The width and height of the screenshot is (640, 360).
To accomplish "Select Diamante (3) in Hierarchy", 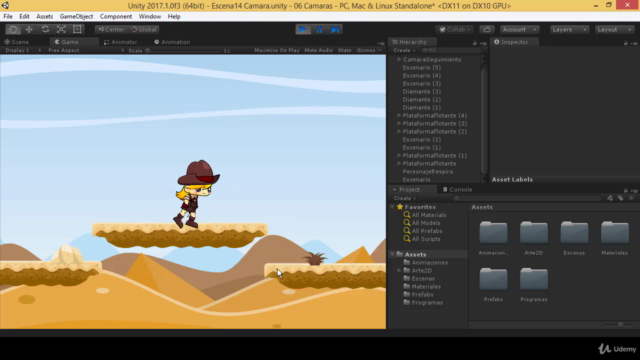I will point(421,91).
